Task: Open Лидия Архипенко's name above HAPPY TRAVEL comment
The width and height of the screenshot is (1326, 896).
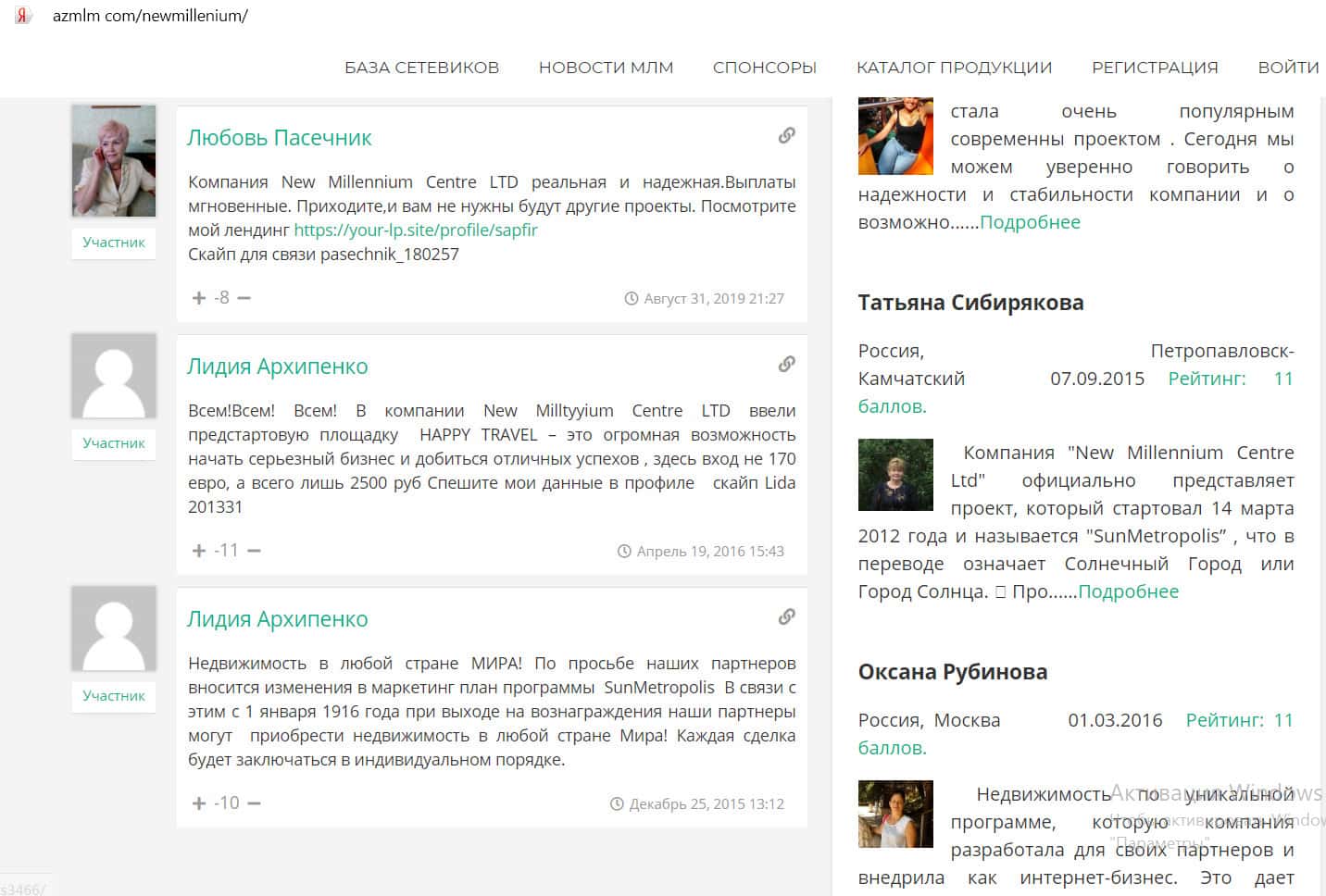Action: 277,367
